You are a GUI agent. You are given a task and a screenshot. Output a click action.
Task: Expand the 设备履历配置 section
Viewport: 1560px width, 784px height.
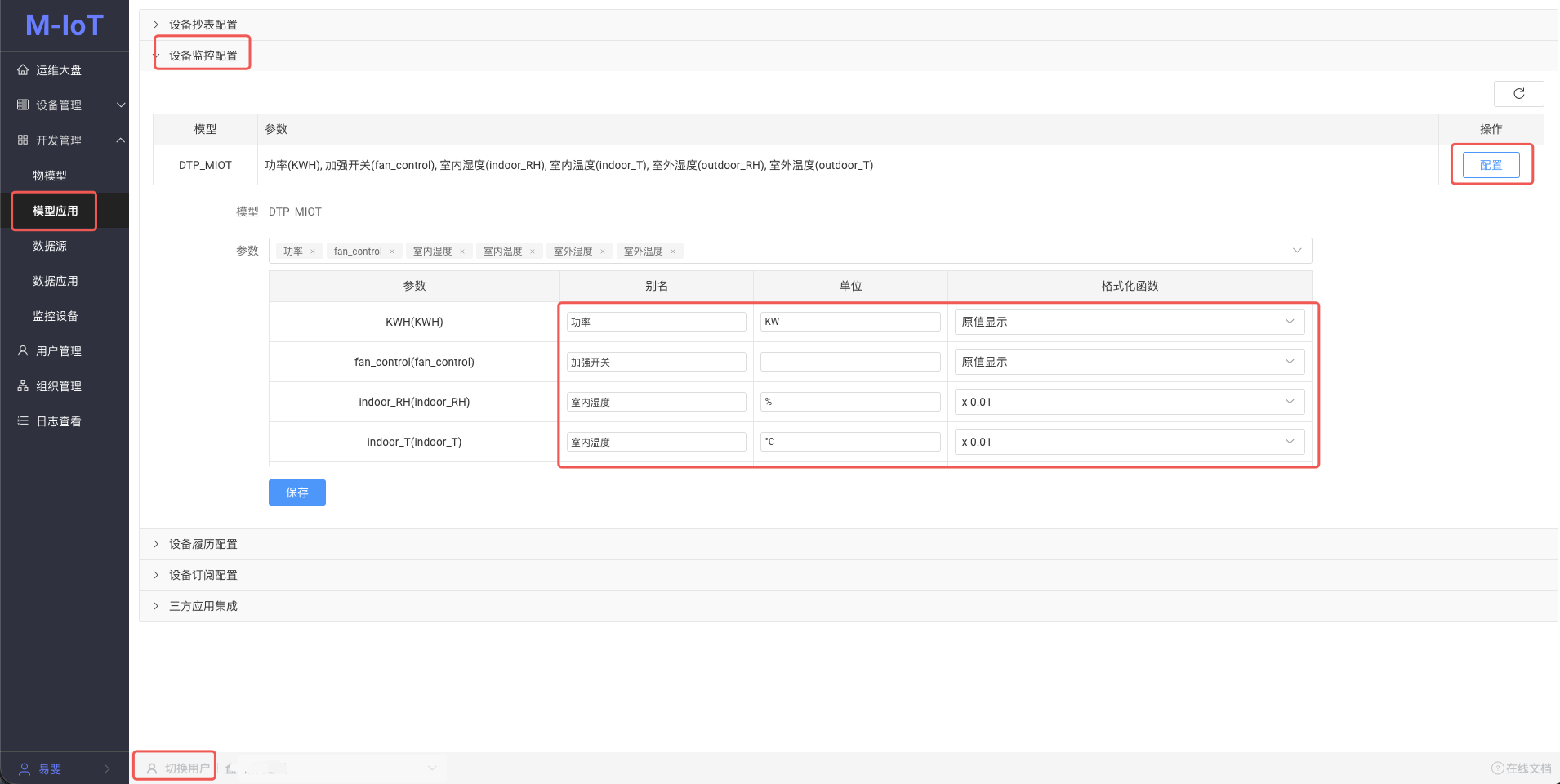[203, 544]
